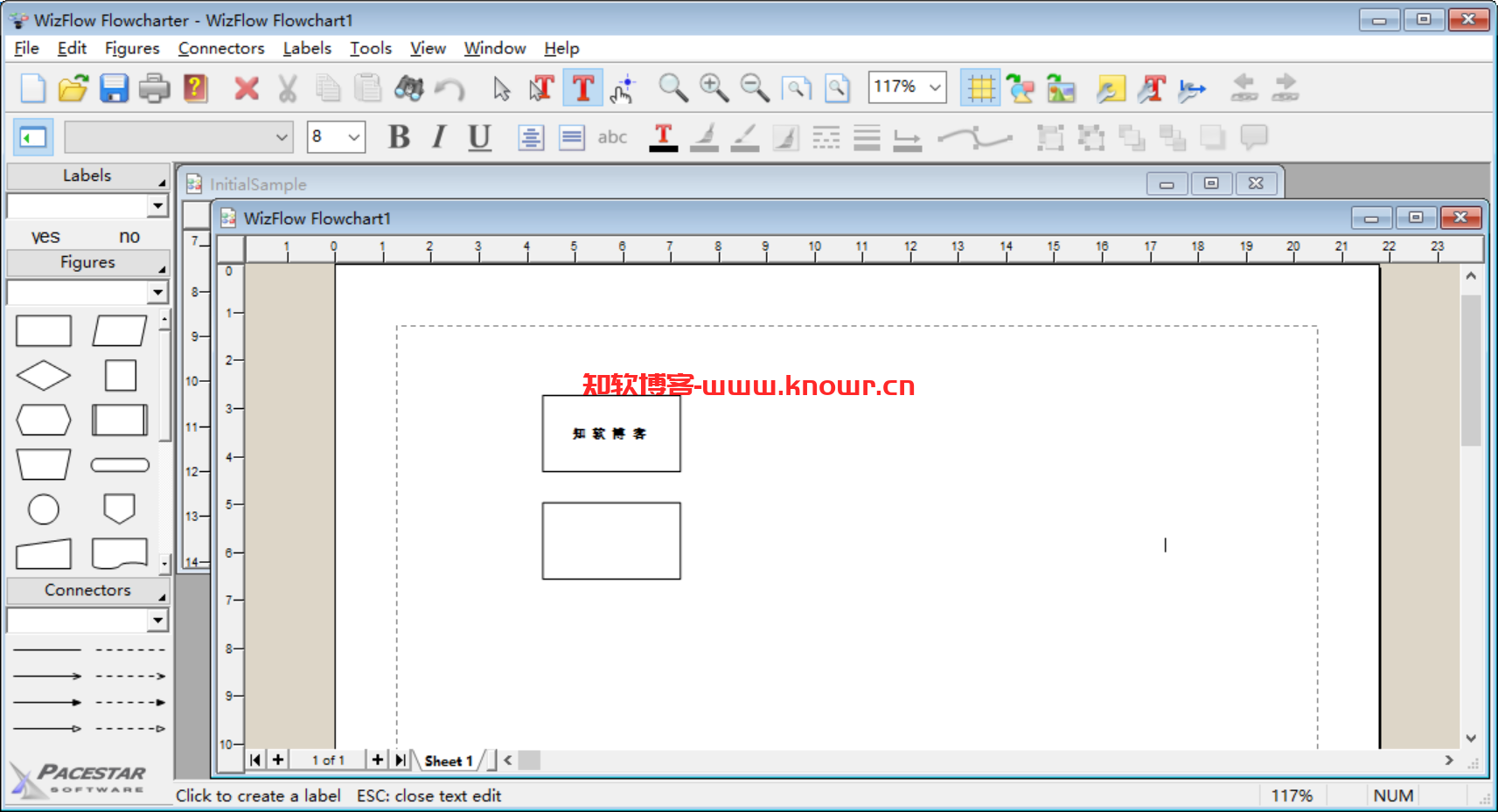This screenshot has height=812, width=1498.
Task: Select the parallelogram figure
Action: tap(120, 331)
